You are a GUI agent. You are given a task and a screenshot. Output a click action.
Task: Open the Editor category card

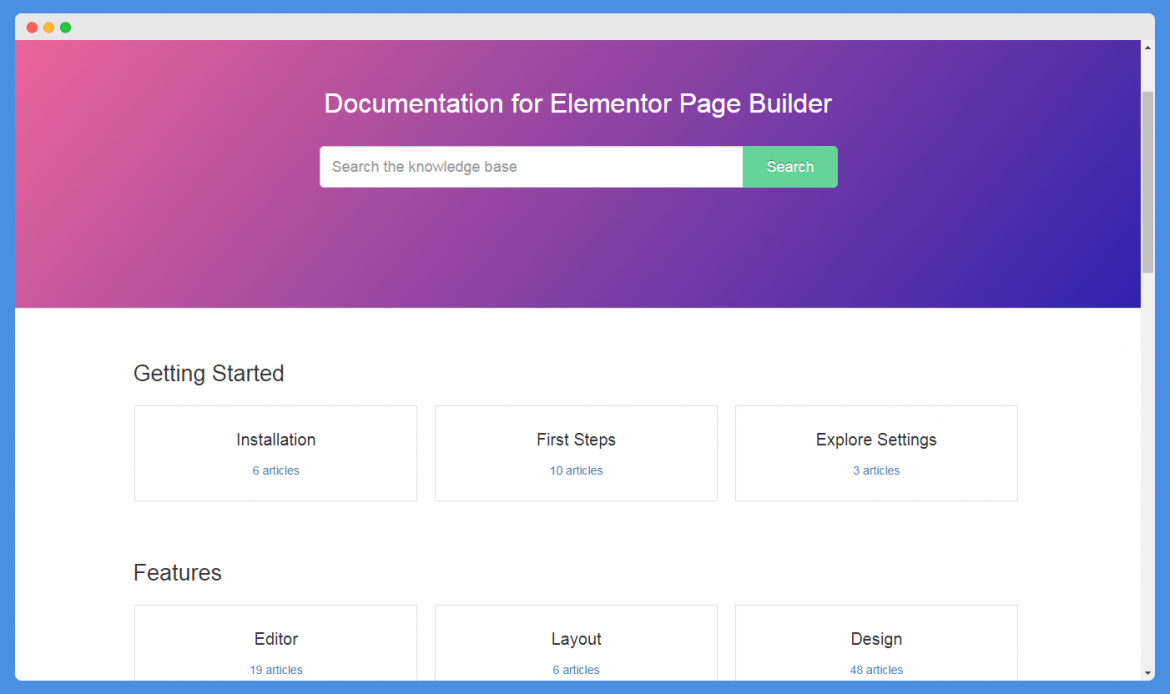pyautogui.click(x=275, y=643)
